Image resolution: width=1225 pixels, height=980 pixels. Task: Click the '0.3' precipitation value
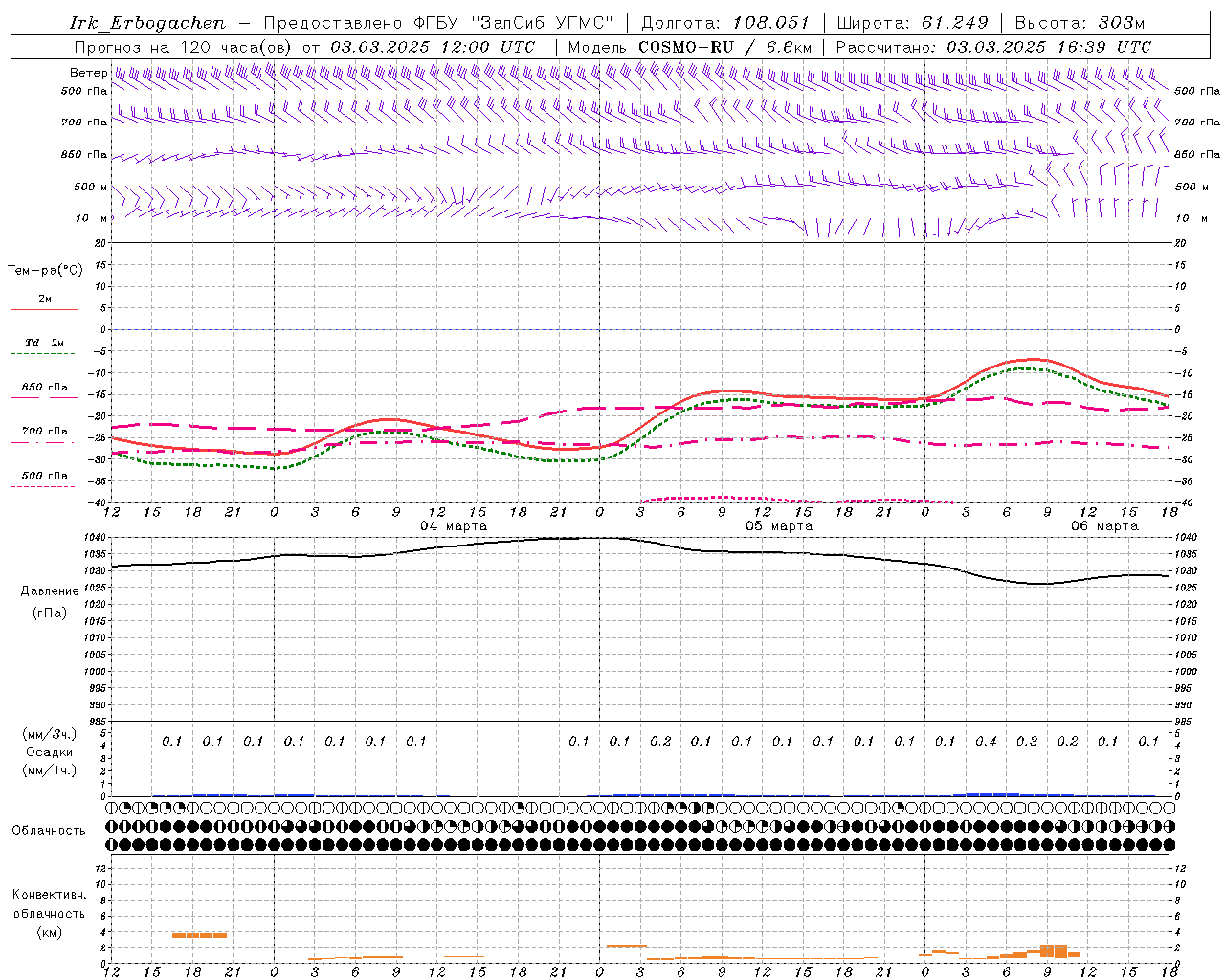[x=1027, y=742]
